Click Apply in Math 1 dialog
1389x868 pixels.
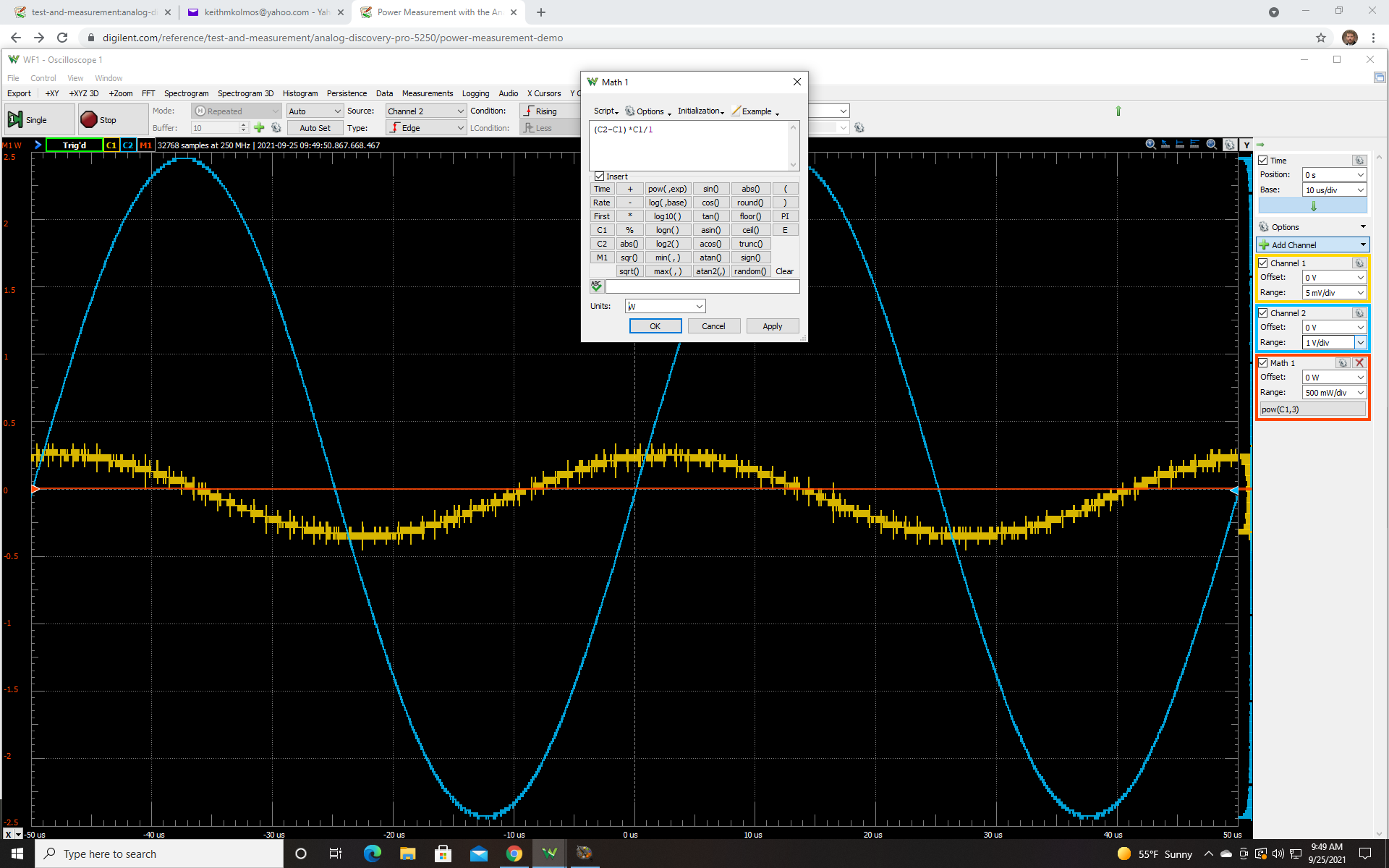pos(772,326)
